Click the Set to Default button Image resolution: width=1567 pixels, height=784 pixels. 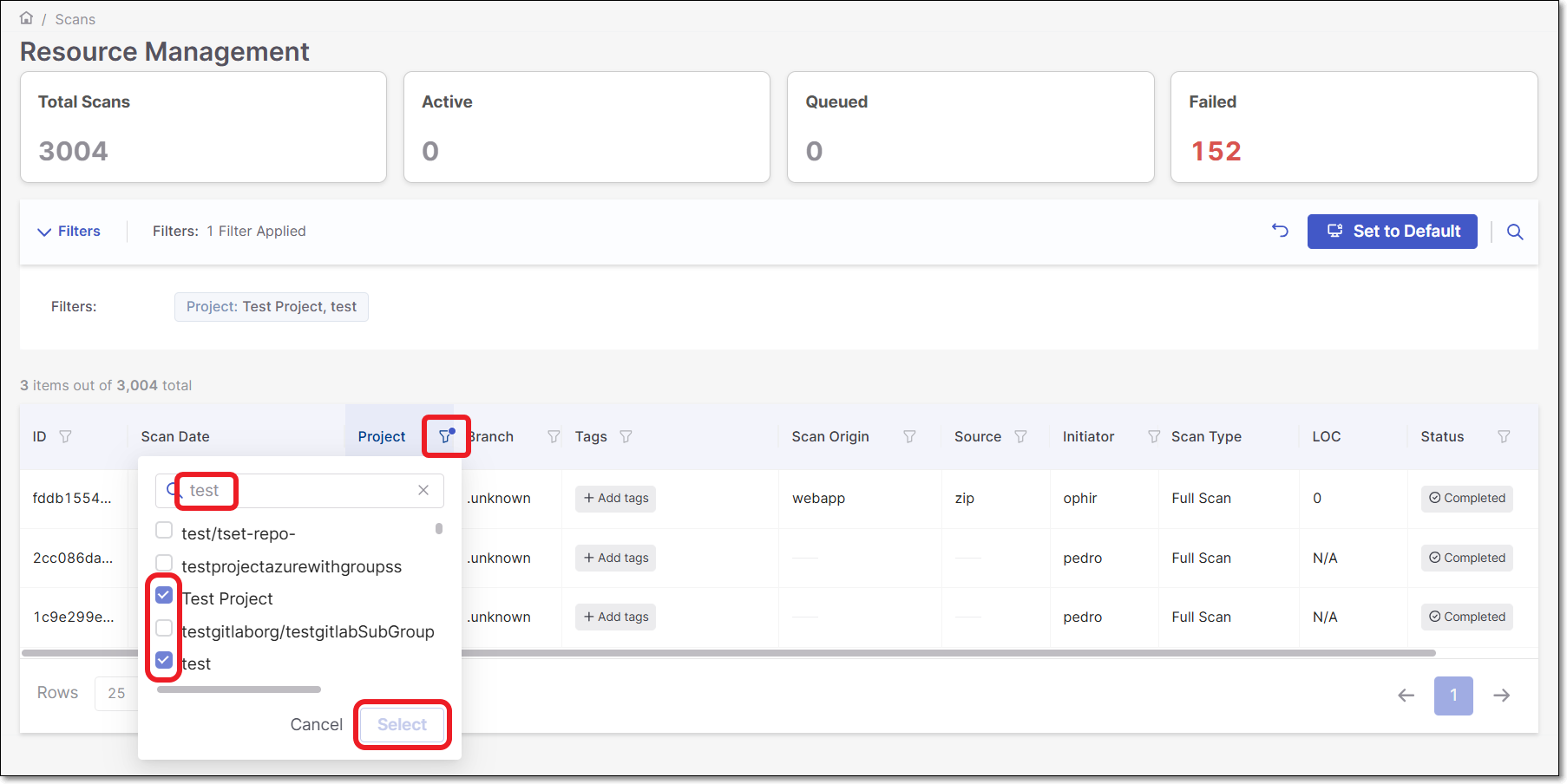point(1392,231)
